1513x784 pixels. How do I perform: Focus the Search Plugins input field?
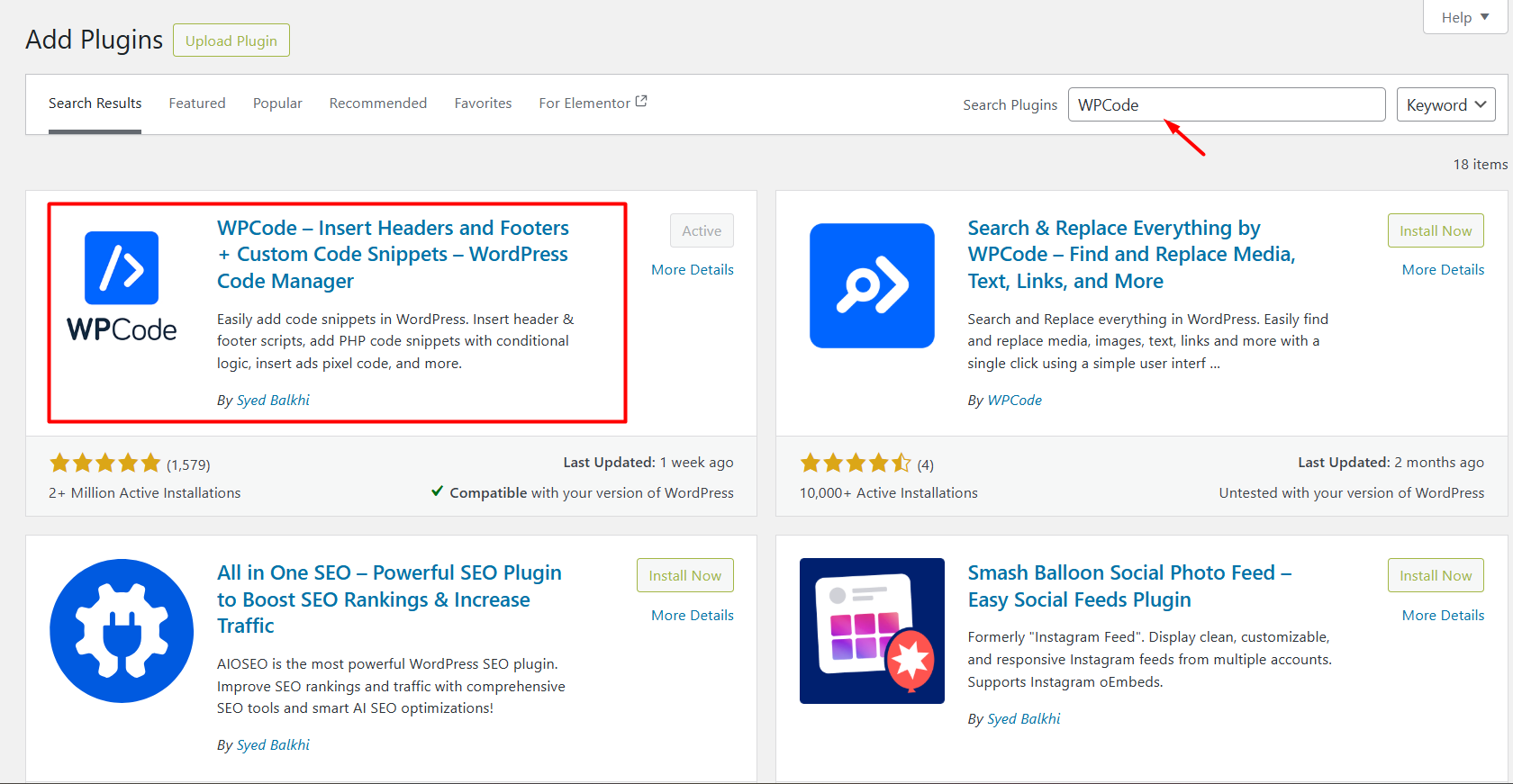click(x=1227, y=104)
